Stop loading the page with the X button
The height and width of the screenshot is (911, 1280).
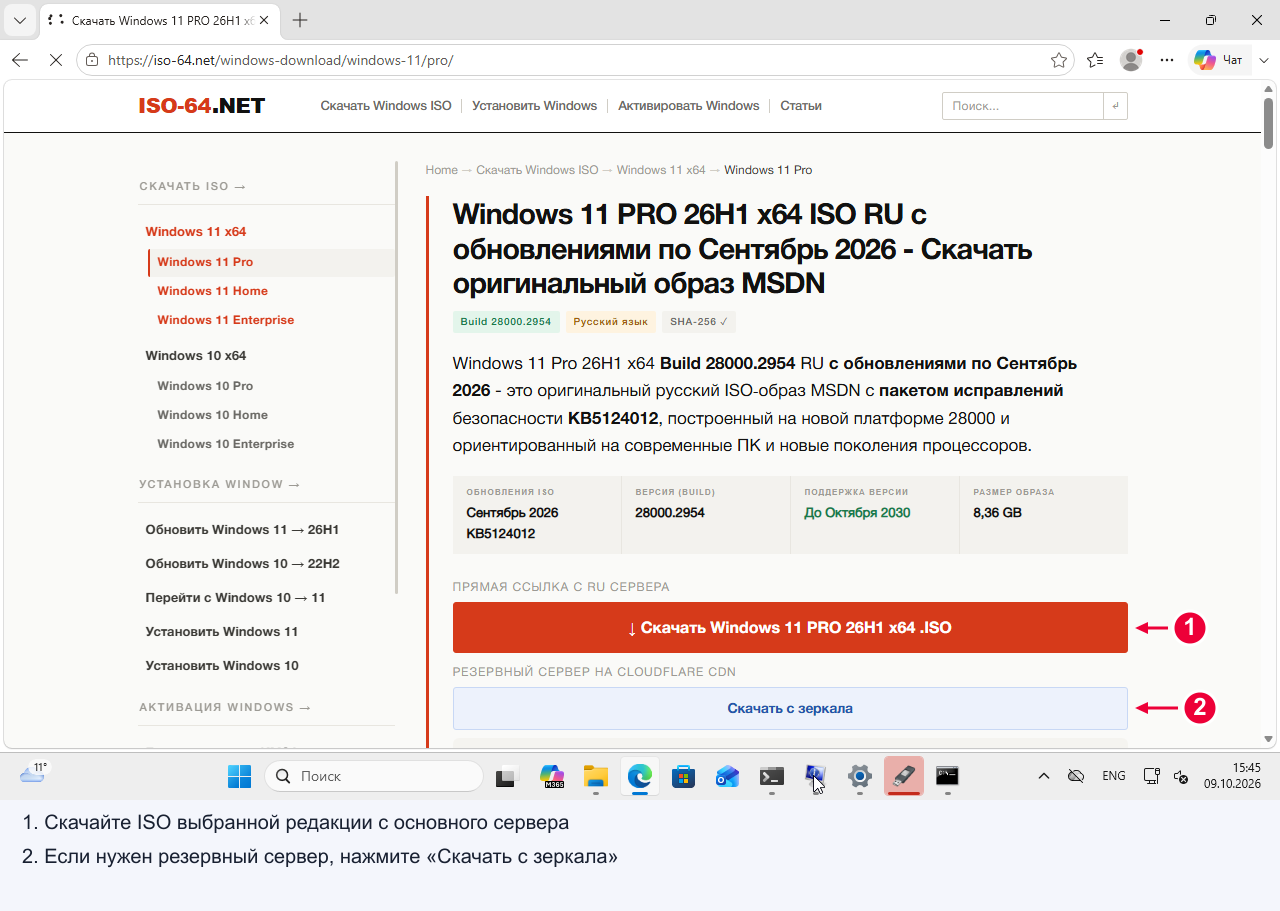(56, 60)
